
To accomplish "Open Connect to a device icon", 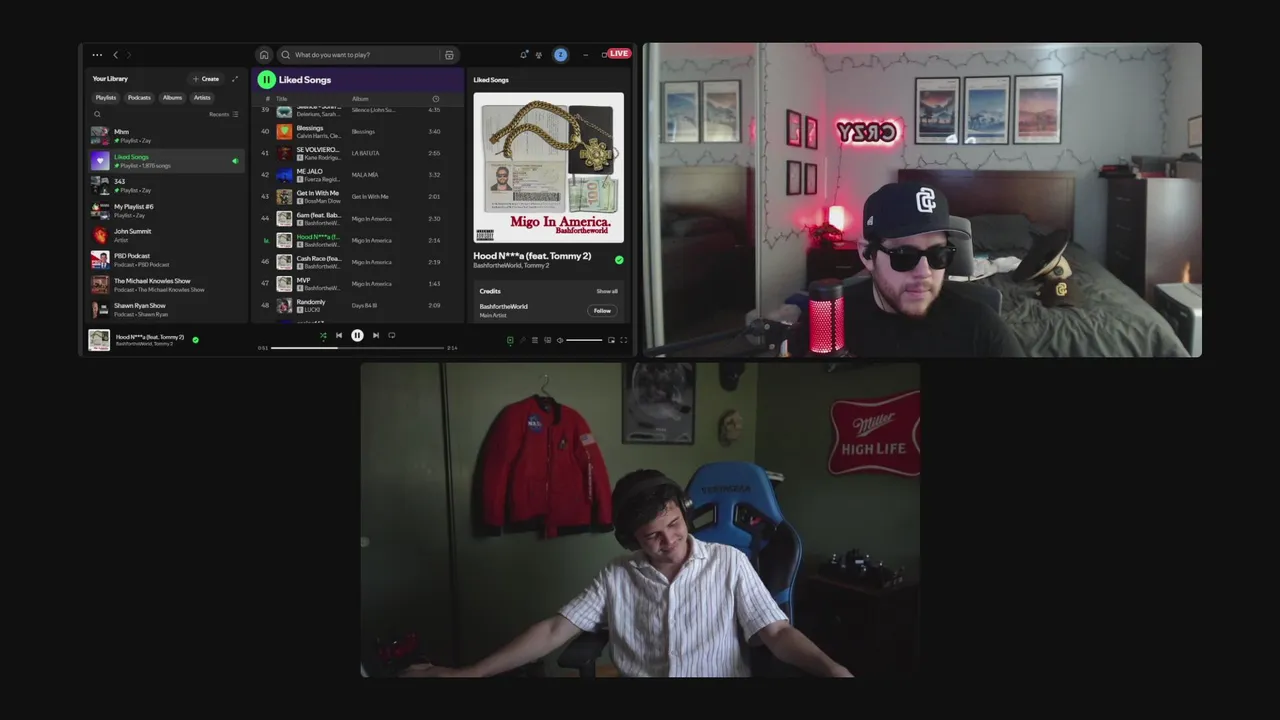I will click(x=547, y=340).
